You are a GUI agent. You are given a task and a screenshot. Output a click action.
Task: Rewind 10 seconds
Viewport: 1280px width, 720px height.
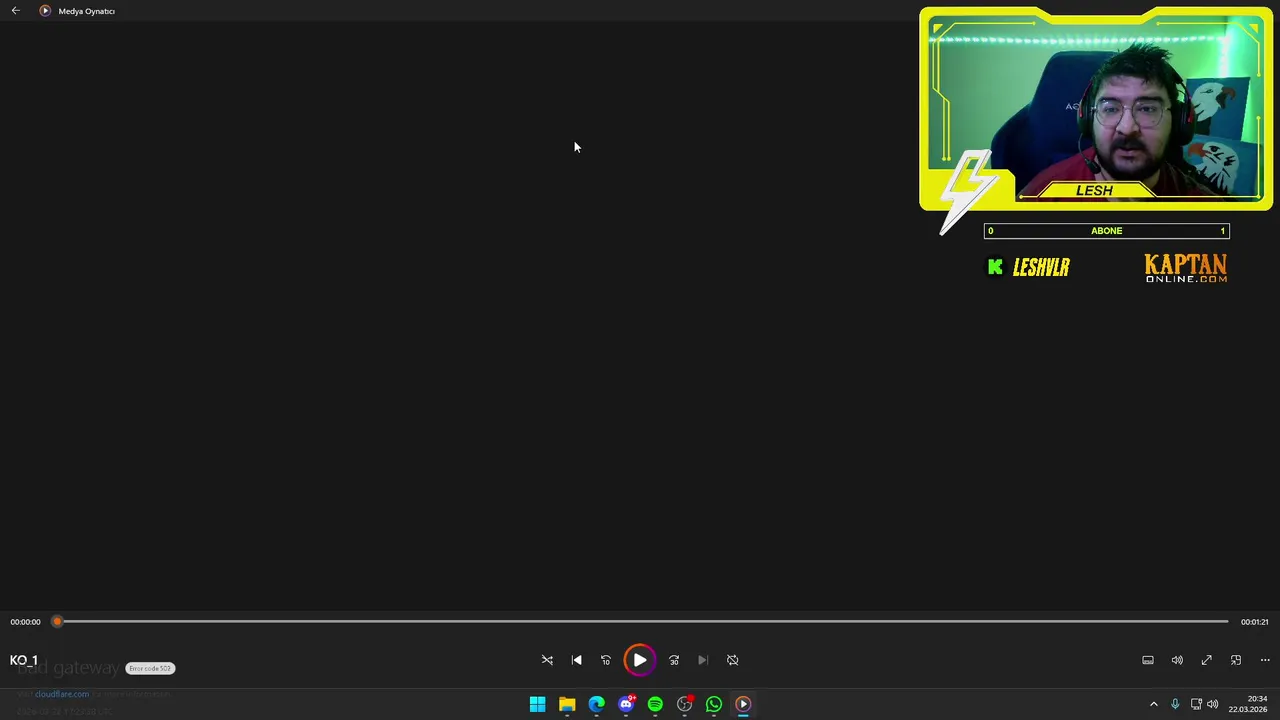click(x=605, y=660)
